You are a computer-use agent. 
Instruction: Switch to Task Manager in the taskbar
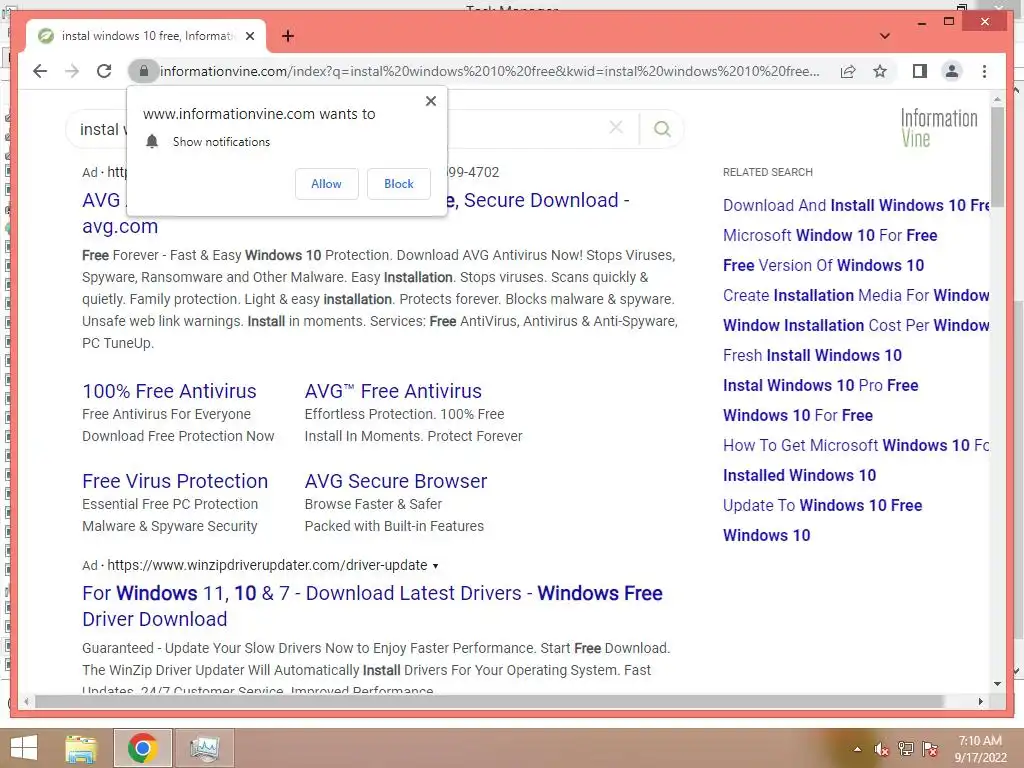(x=204, y=748)
